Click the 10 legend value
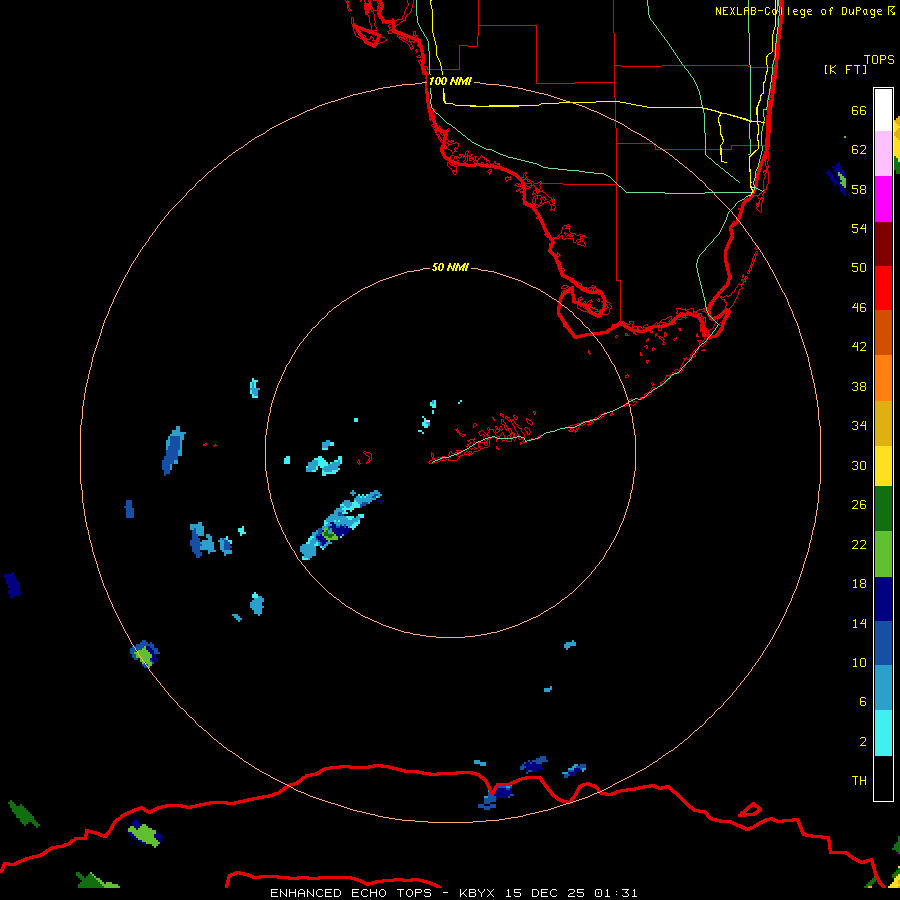This screenshot has width=900, height=900. 859,662
